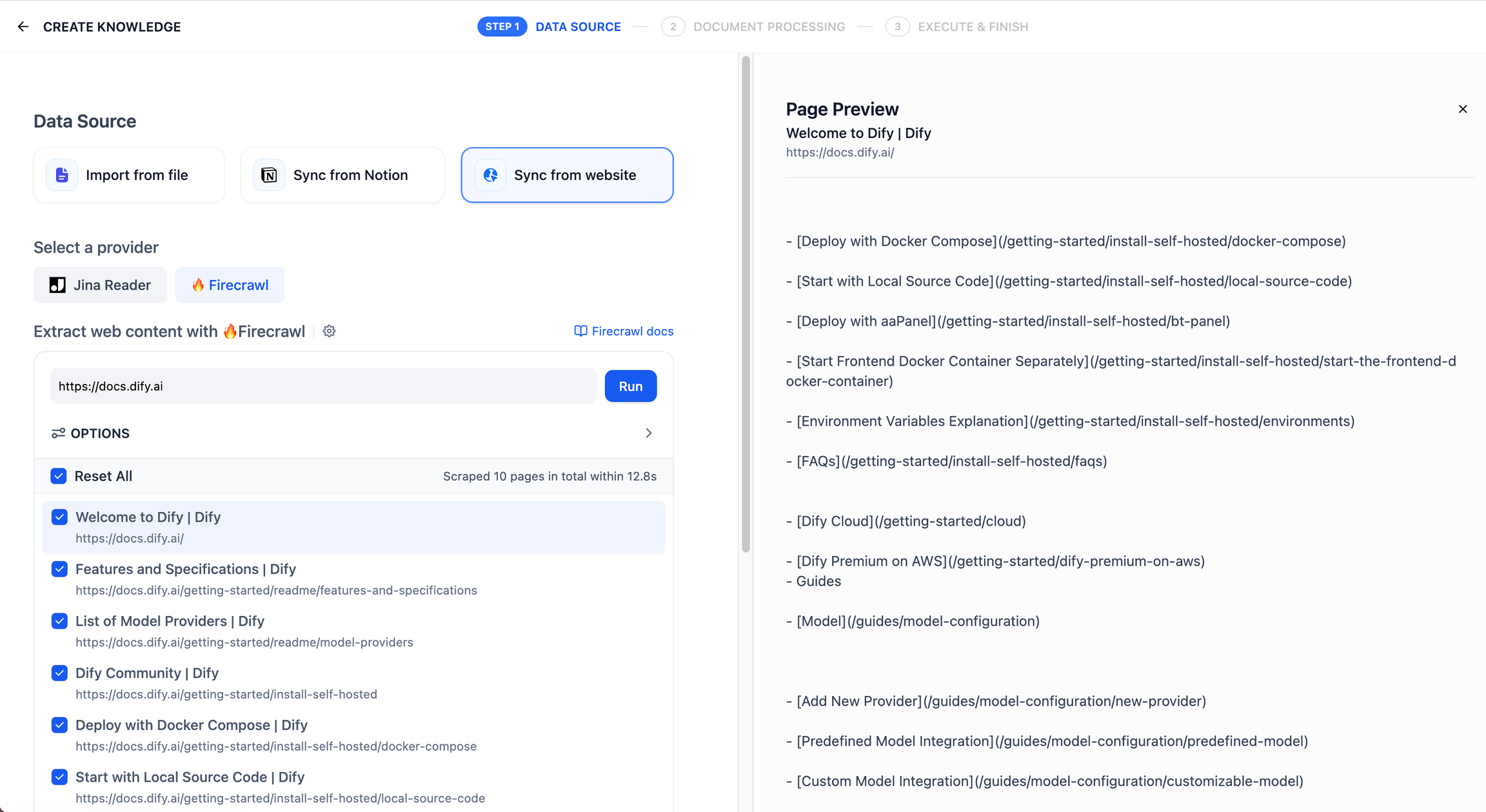Click the URL input field
The image size is (1486, 812).
[322, 386]
